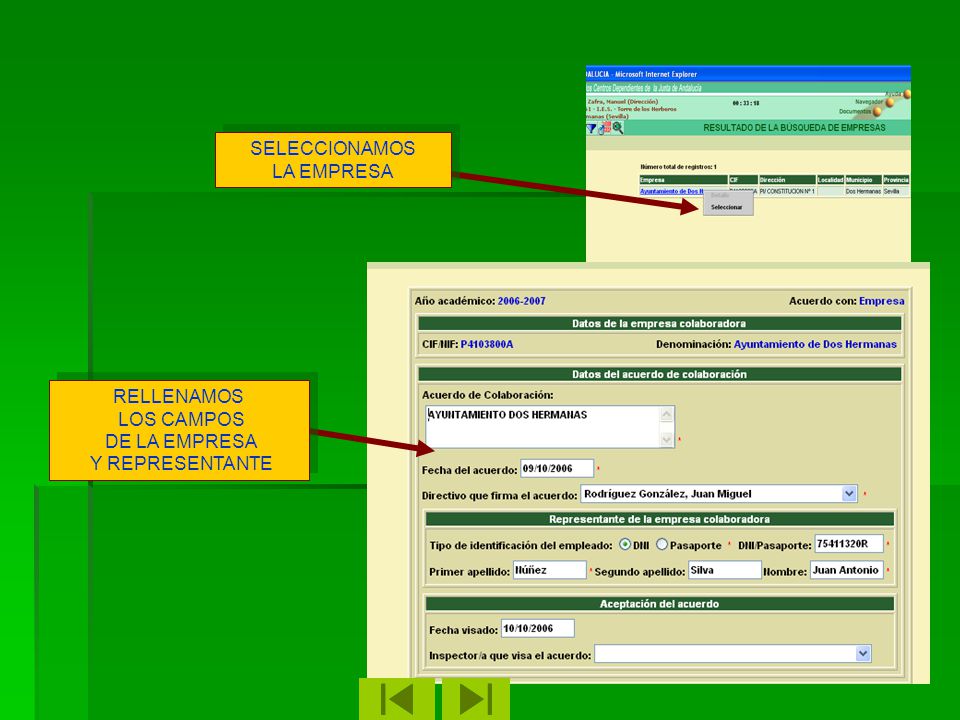Screen dimensions: 960x720
Task: Click the 'Fecha del acuerdo' date field
Action: coord(557,468)
